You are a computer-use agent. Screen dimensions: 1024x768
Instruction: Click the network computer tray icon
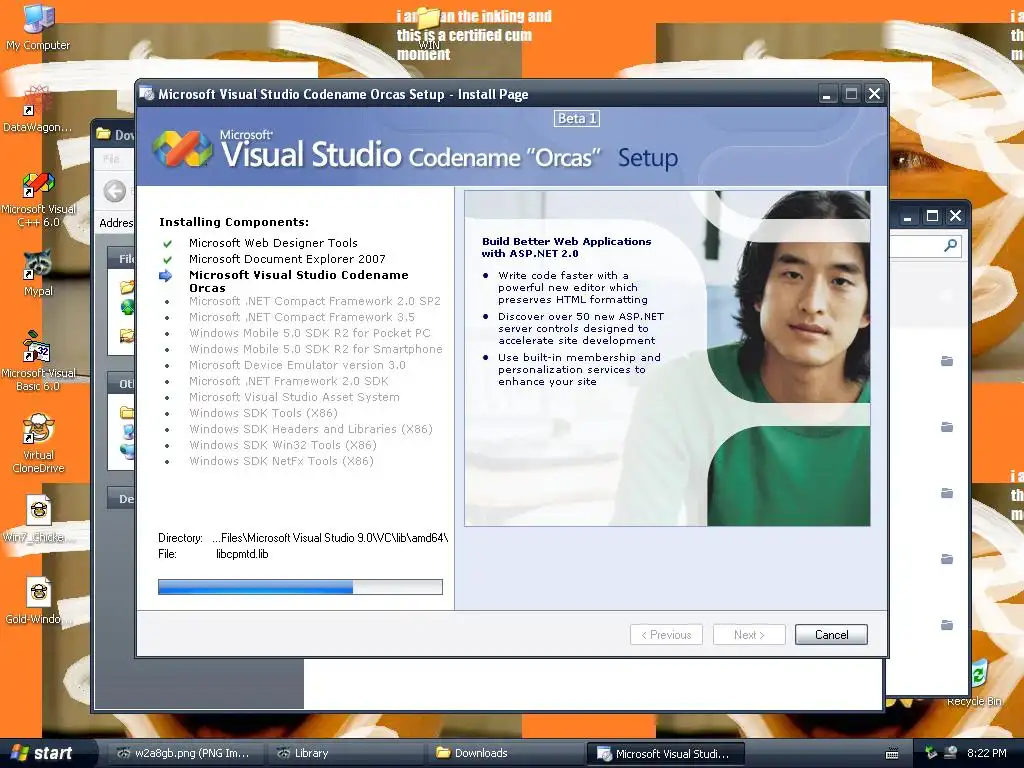point(950,753)
